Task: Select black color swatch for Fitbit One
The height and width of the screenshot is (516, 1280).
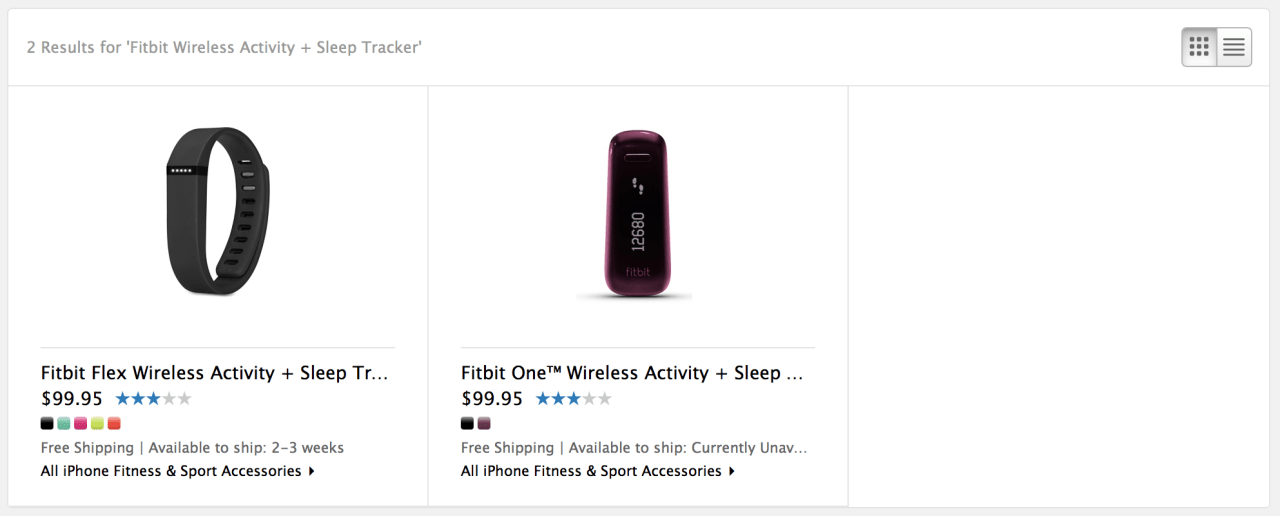Action: (x=467, y=423)
